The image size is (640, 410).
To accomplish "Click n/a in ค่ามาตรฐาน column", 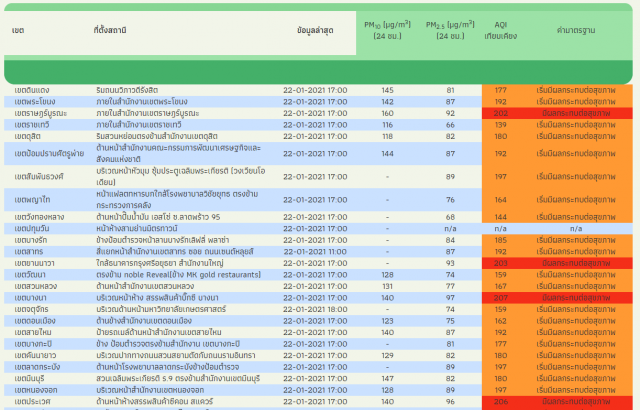I will pyautogui.click(x=576, y=228).
